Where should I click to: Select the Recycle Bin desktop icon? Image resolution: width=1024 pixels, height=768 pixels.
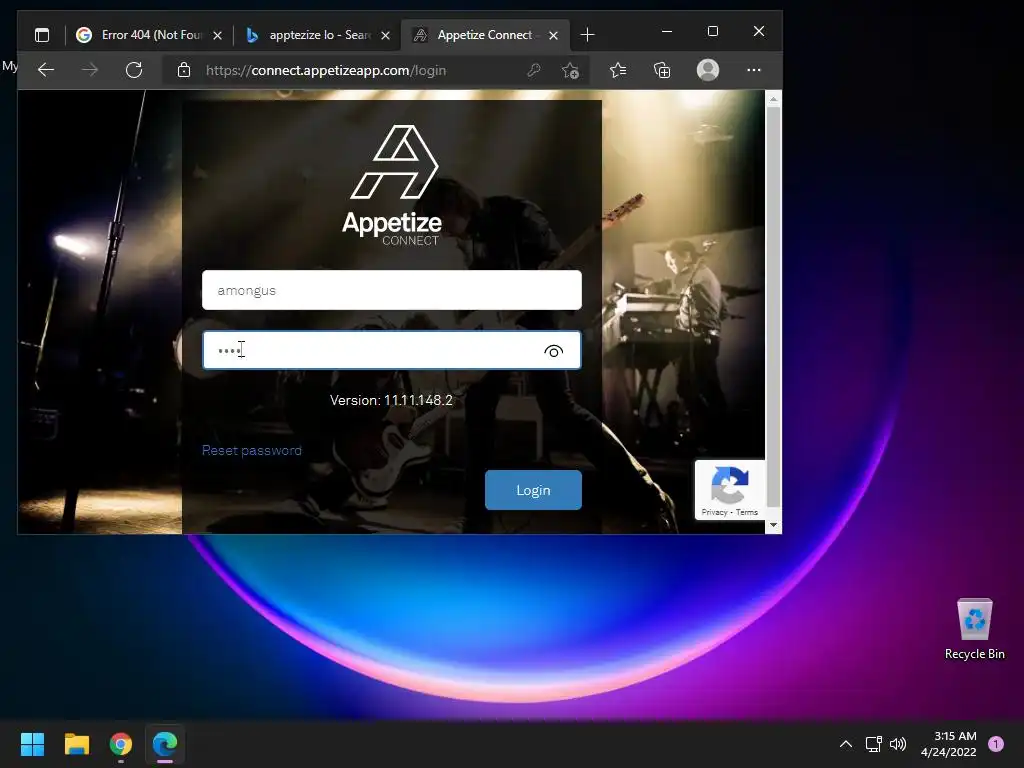(x=974, y=630)
